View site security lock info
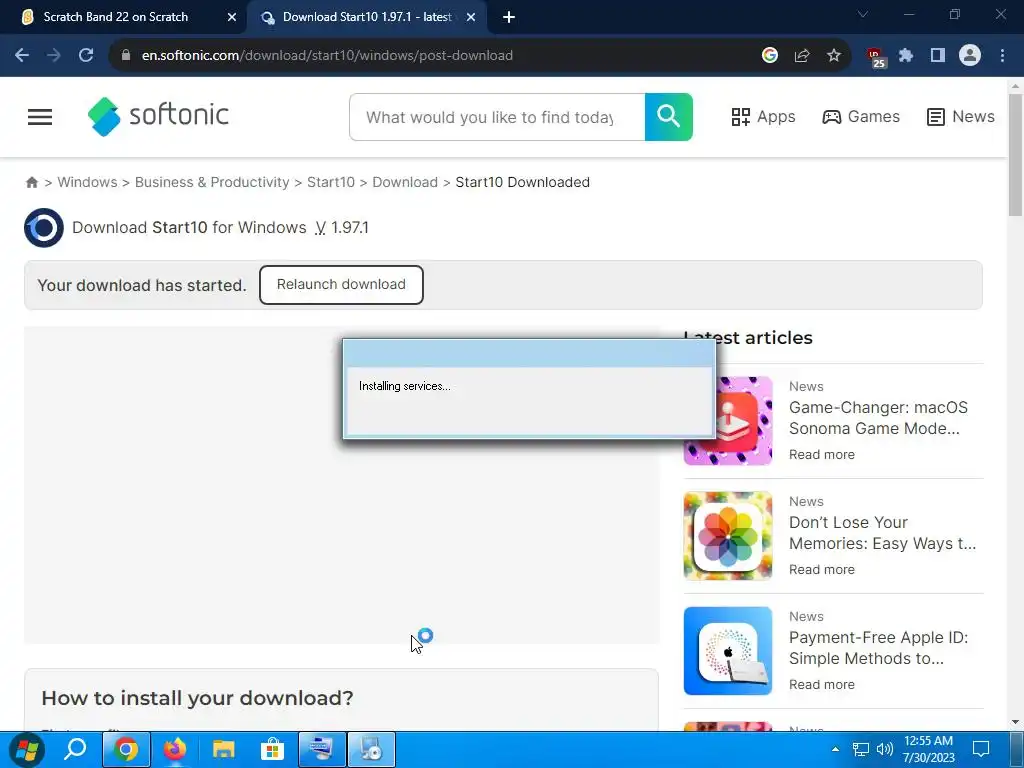The image size is (1024, 768). point(126,56)
